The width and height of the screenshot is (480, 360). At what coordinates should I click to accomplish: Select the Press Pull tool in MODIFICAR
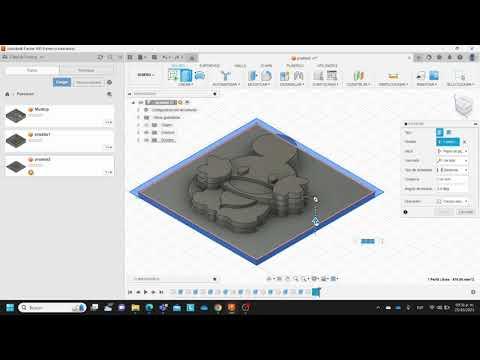(x=253, y=76)
